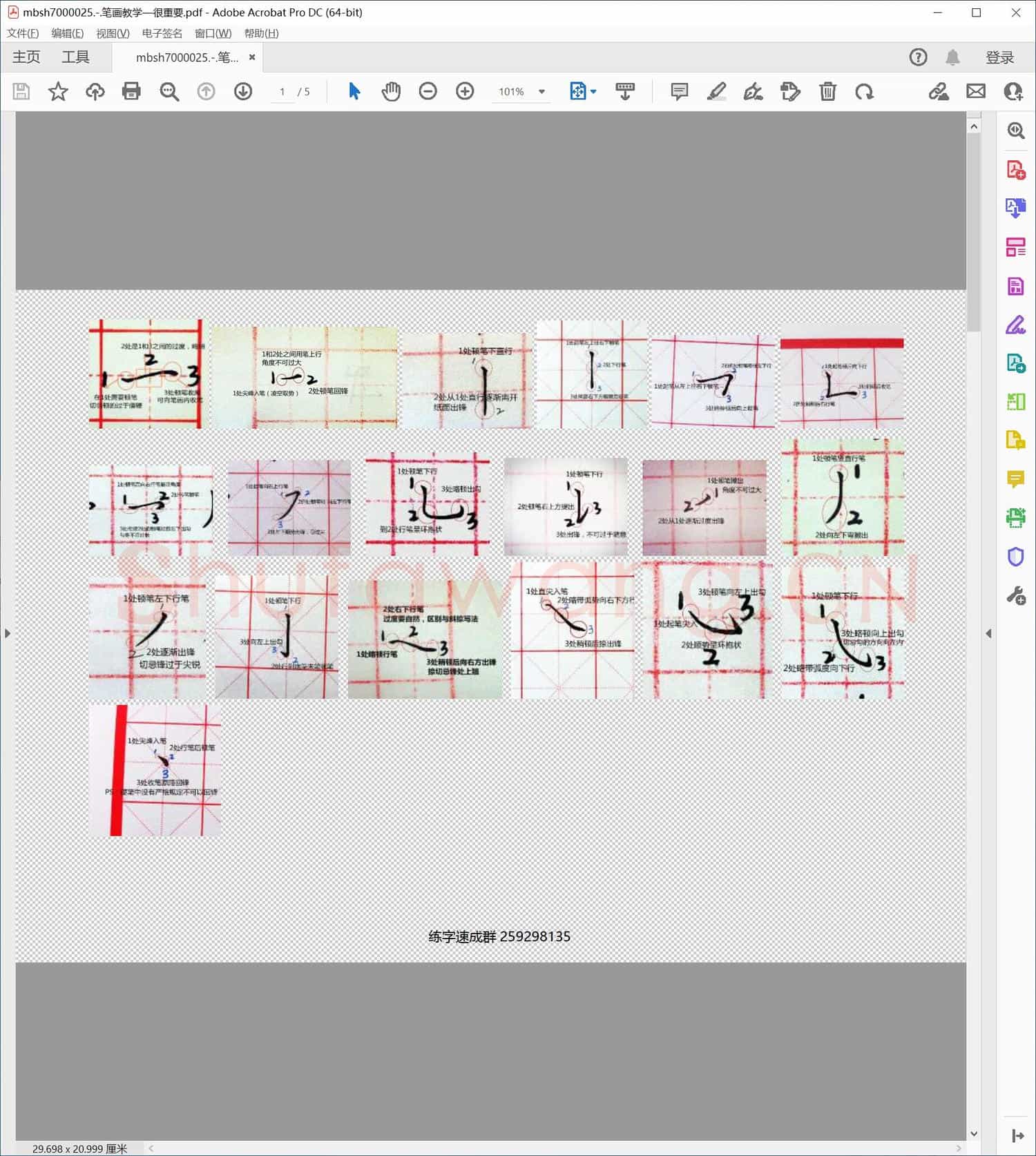Close the mbsh7000025 document tab

(252, 57)
